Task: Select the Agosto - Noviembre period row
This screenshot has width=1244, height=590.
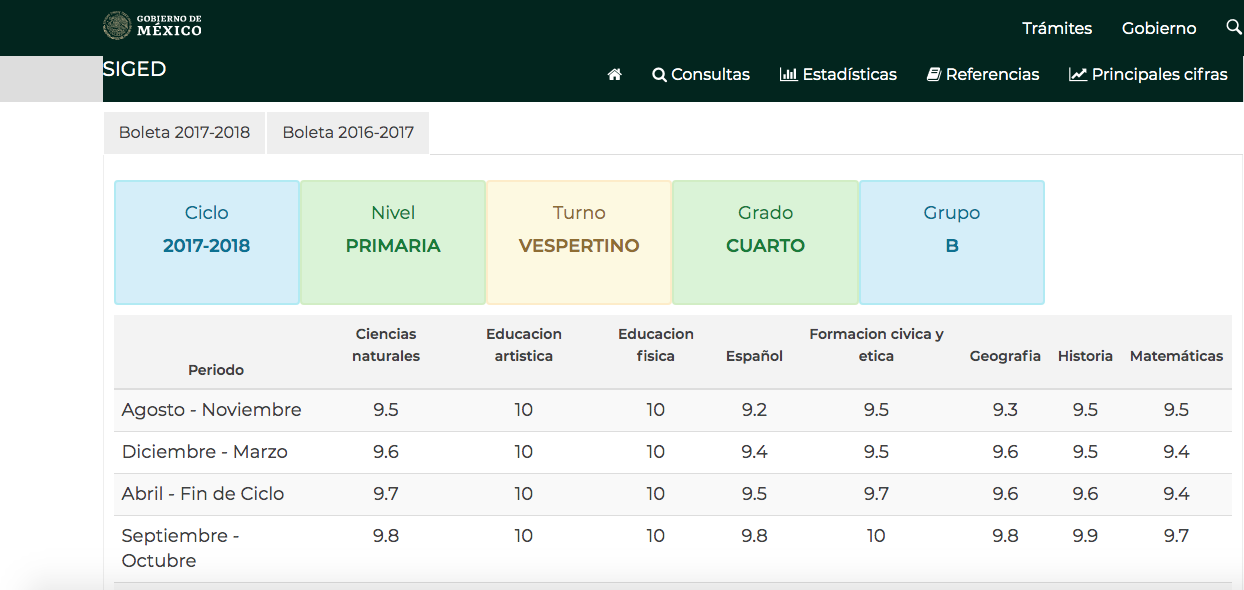Action: (212, 410)
